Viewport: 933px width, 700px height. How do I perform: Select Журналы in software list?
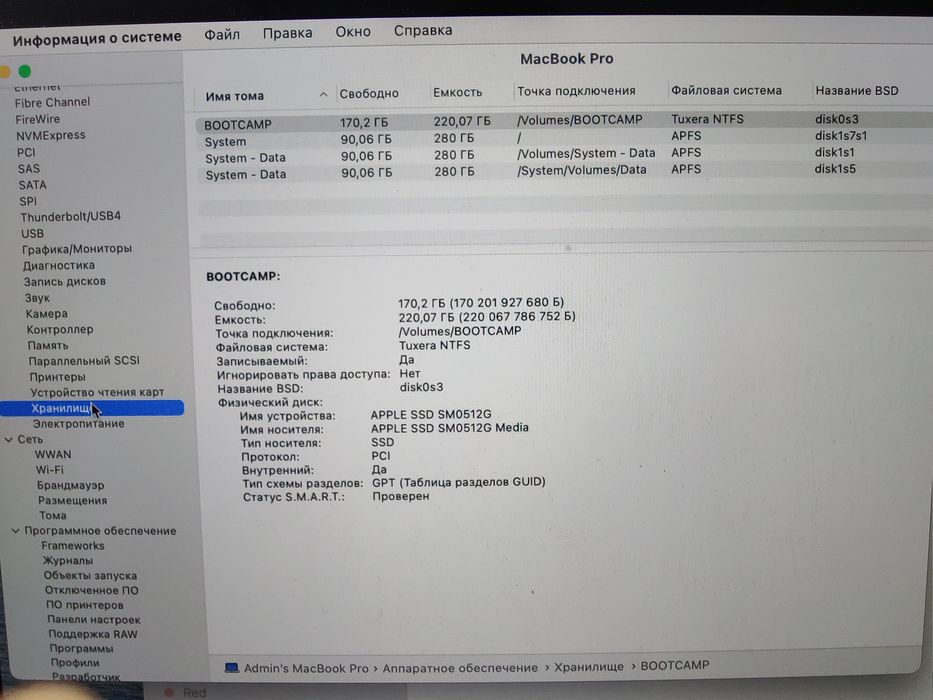click(67, 561)
